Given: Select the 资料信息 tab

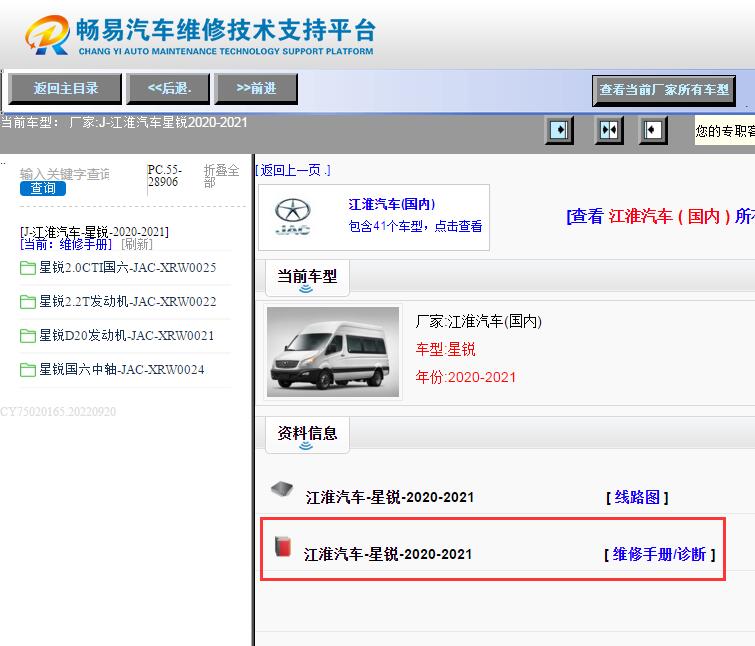Looking at the screenshot, I should [x=307, y=435].
